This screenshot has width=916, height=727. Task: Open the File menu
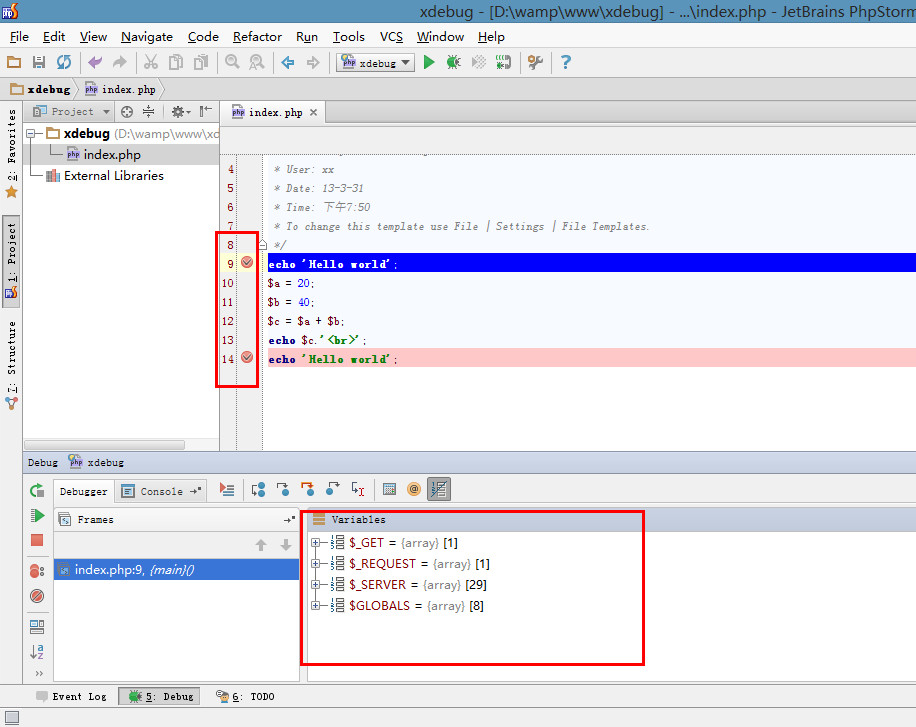click(19, 37)
